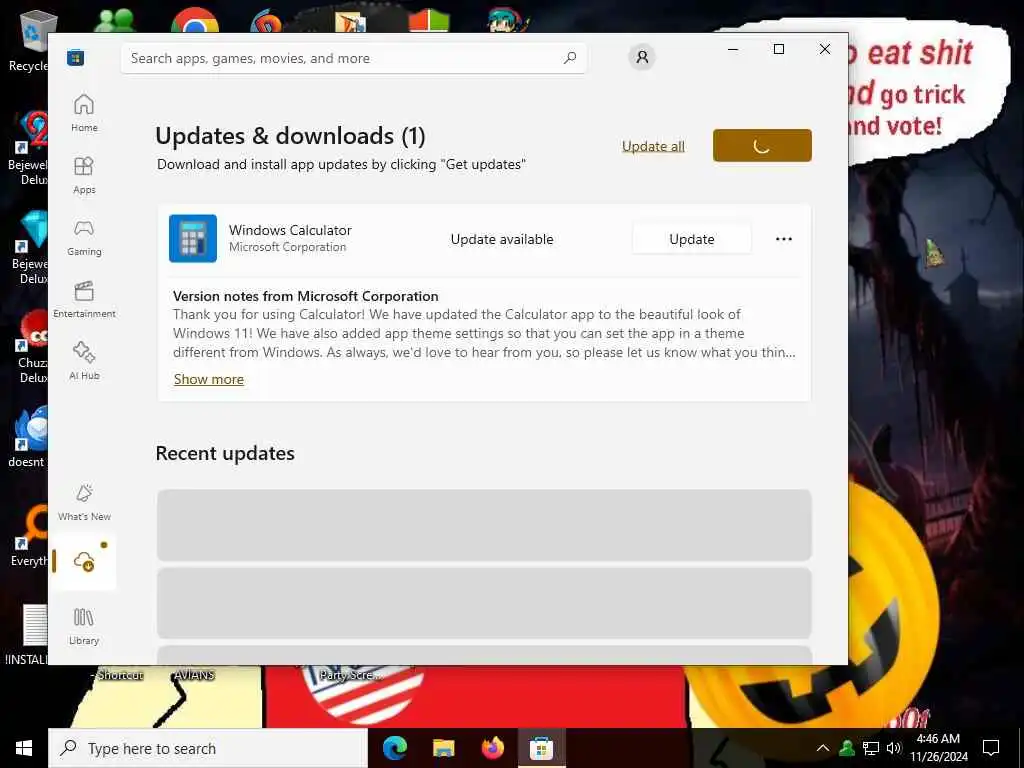Screen dimensions: 1024x768
Task: Open the Windows Start menu
Action: tap(24, 748)
